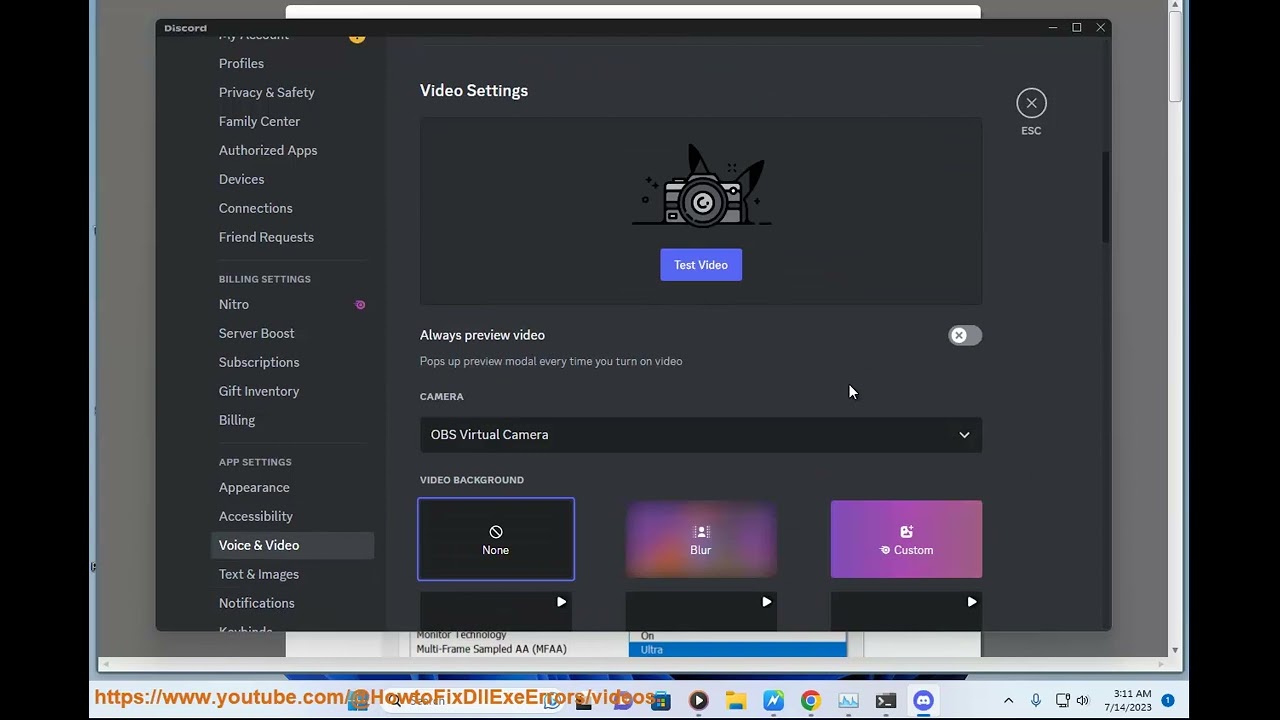Open Server Boost page

256,333
